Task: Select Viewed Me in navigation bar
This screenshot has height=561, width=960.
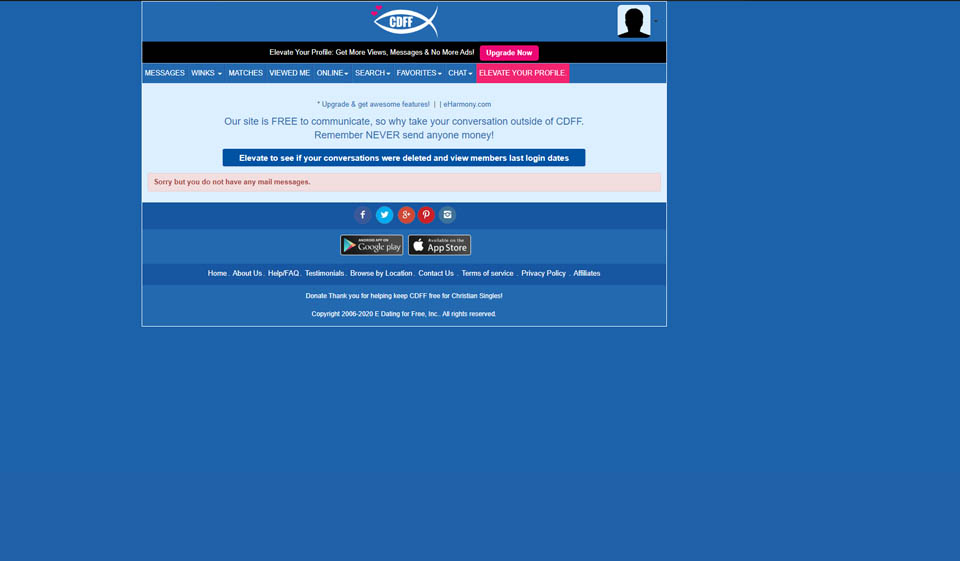Action: [x=289, y=73]
